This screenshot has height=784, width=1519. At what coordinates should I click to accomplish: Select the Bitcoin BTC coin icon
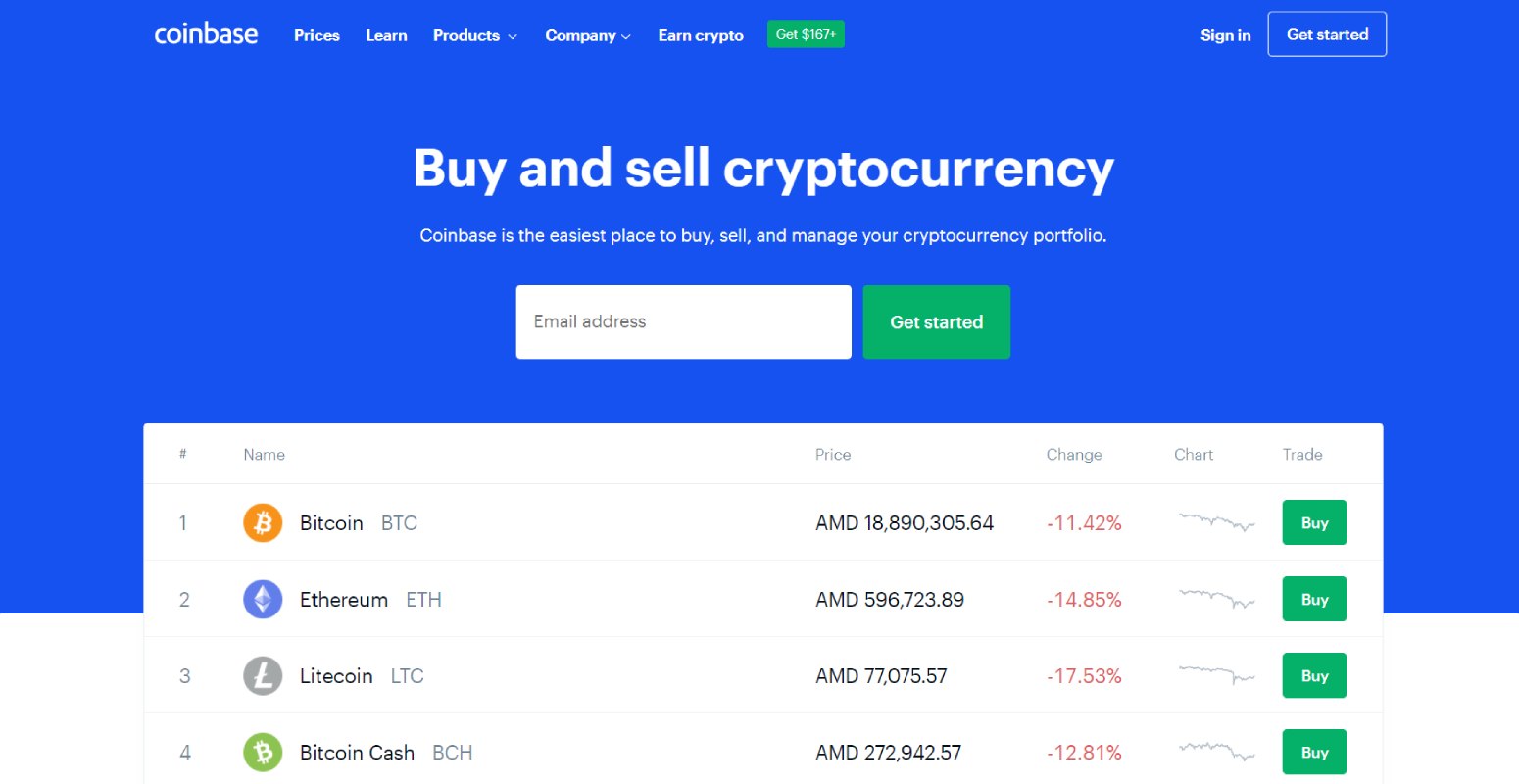262,522
